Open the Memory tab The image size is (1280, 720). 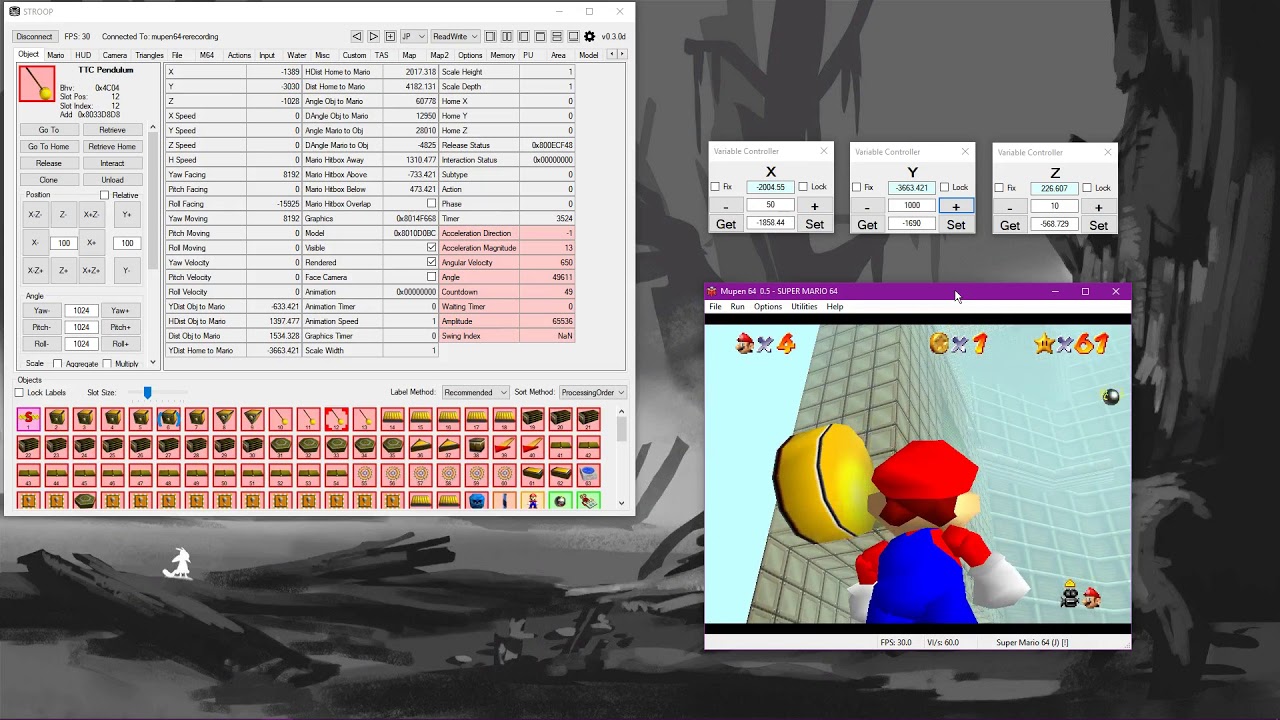(x=503, y=55)
